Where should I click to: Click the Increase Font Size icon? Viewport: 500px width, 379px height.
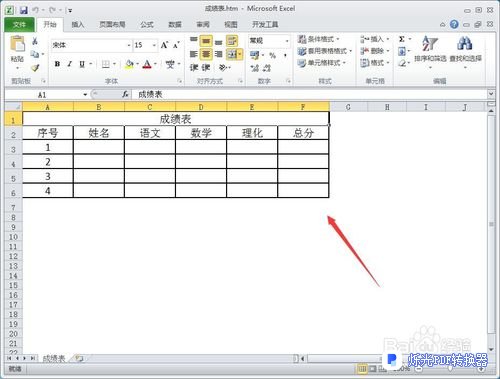coord(164,45)
